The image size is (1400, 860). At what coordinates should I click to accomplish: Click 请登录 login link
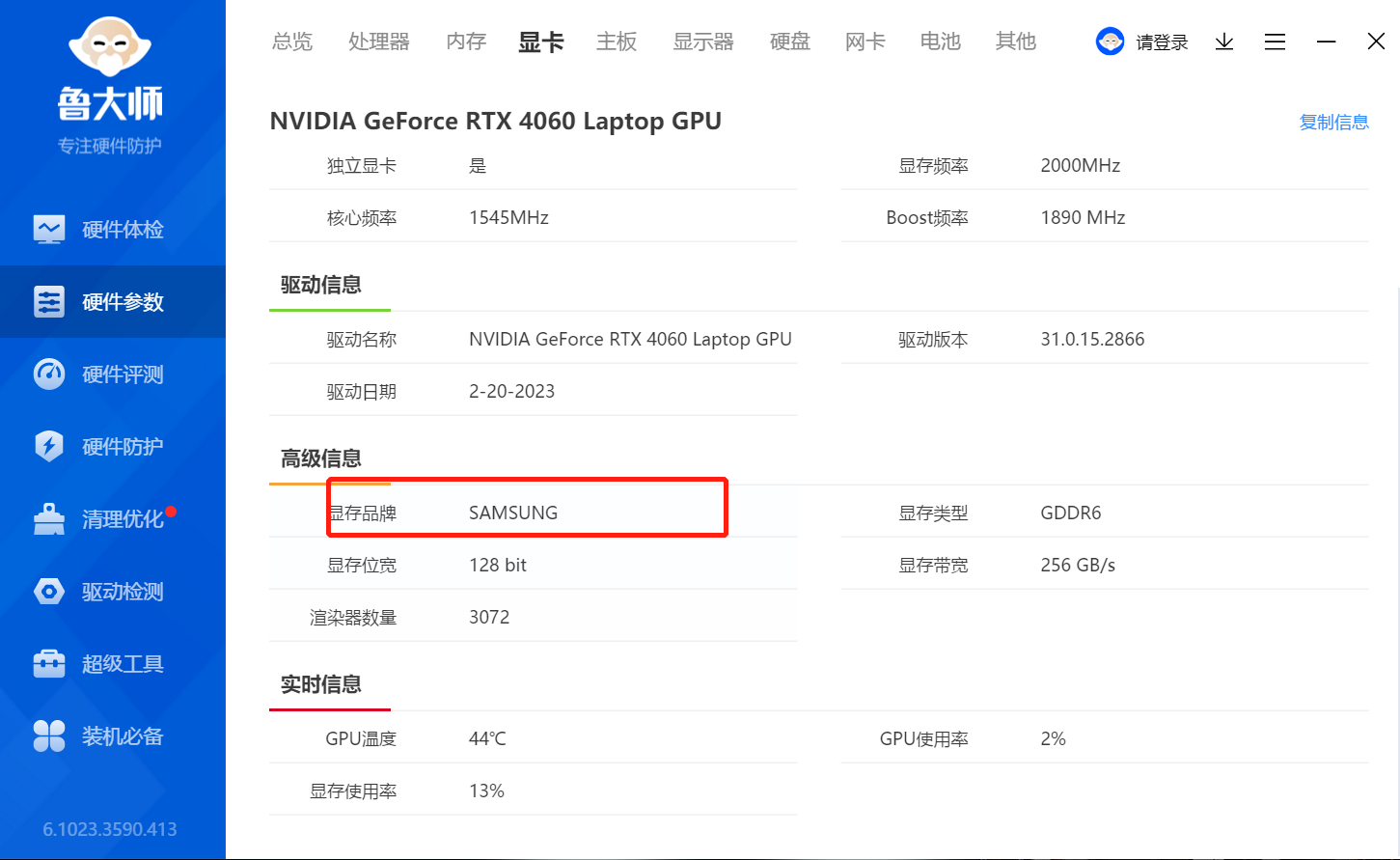pyautogui.click(x=1162, y=42)
